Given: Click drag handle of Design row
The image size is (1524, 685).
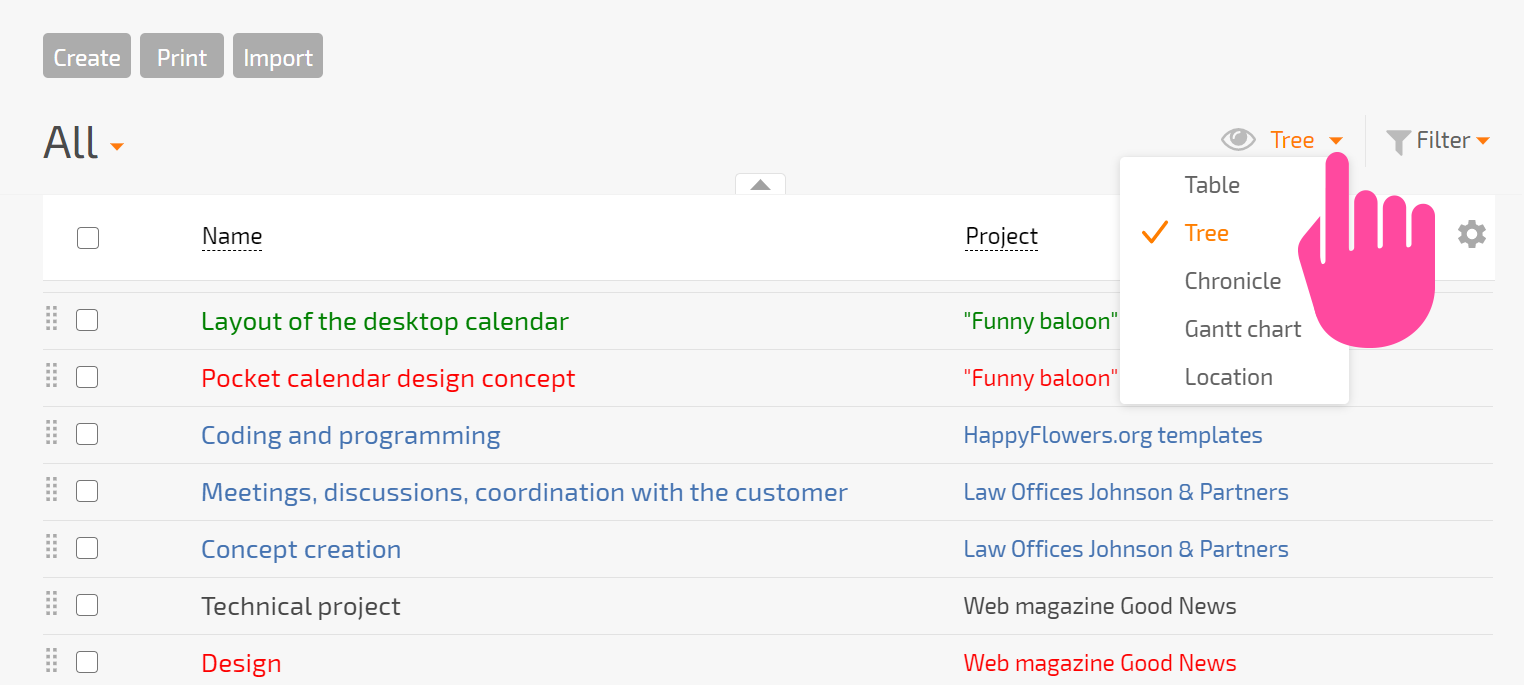Looking at the screenshot, I should pyautogui.click(x=52, y=661).
